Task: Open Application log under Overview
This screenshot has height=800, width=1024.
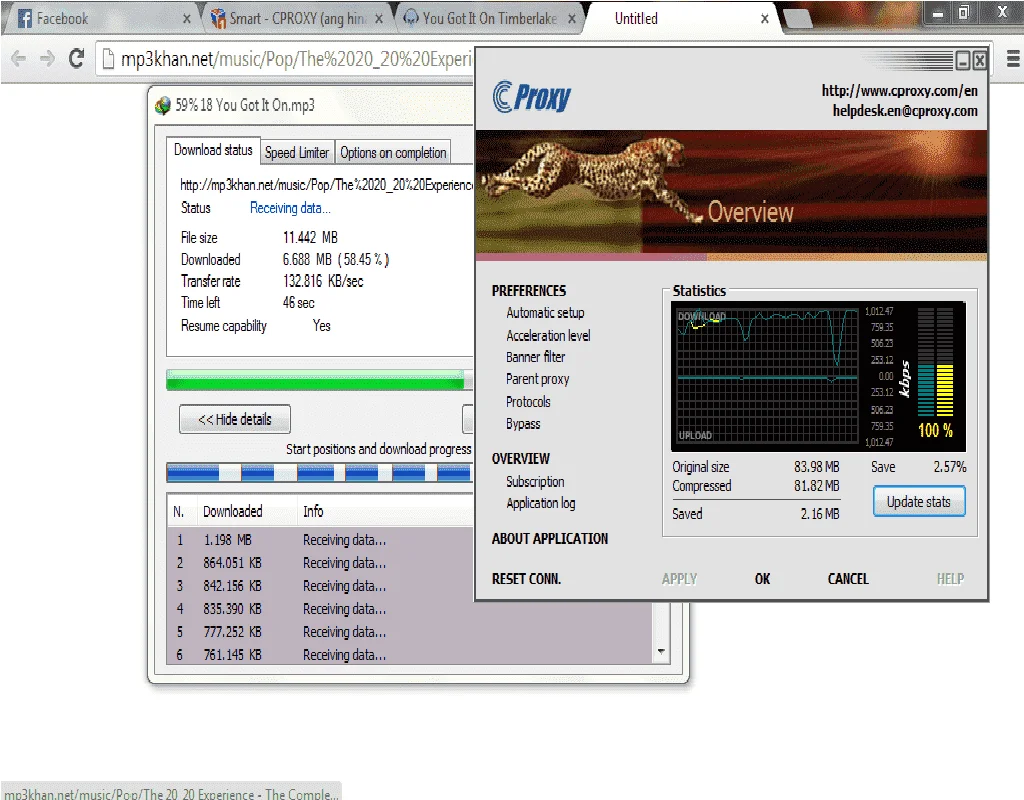Action: pyautogui.click(x=541, y=503)
